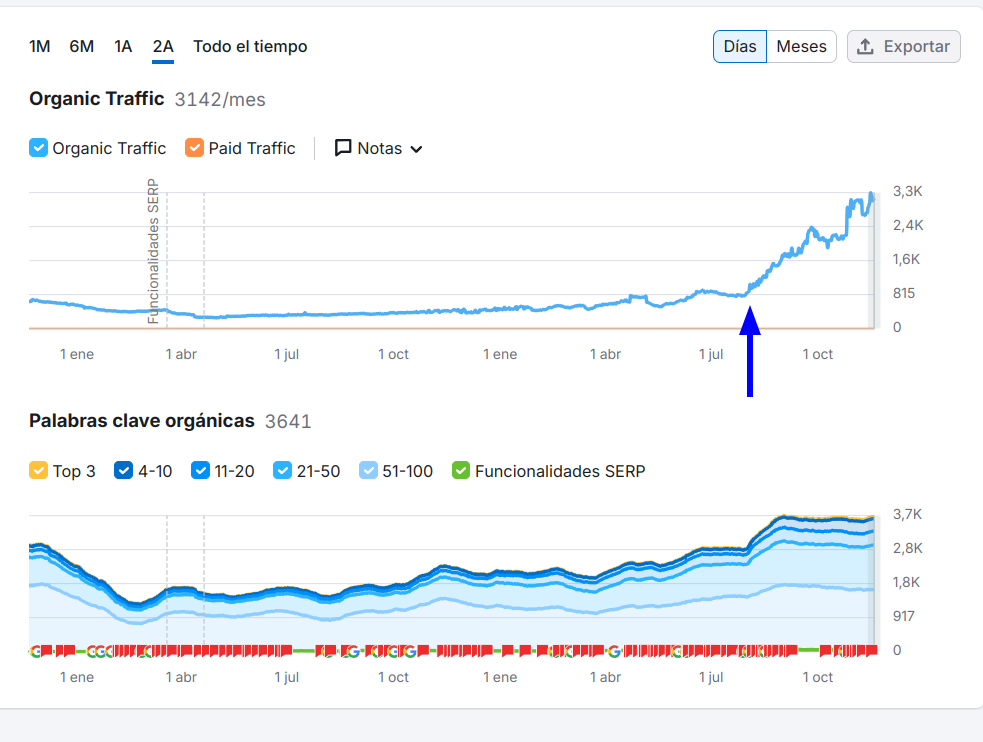Hide the 11-20 positions series
This screenshot has height=742, width=983.
point(200,471)
